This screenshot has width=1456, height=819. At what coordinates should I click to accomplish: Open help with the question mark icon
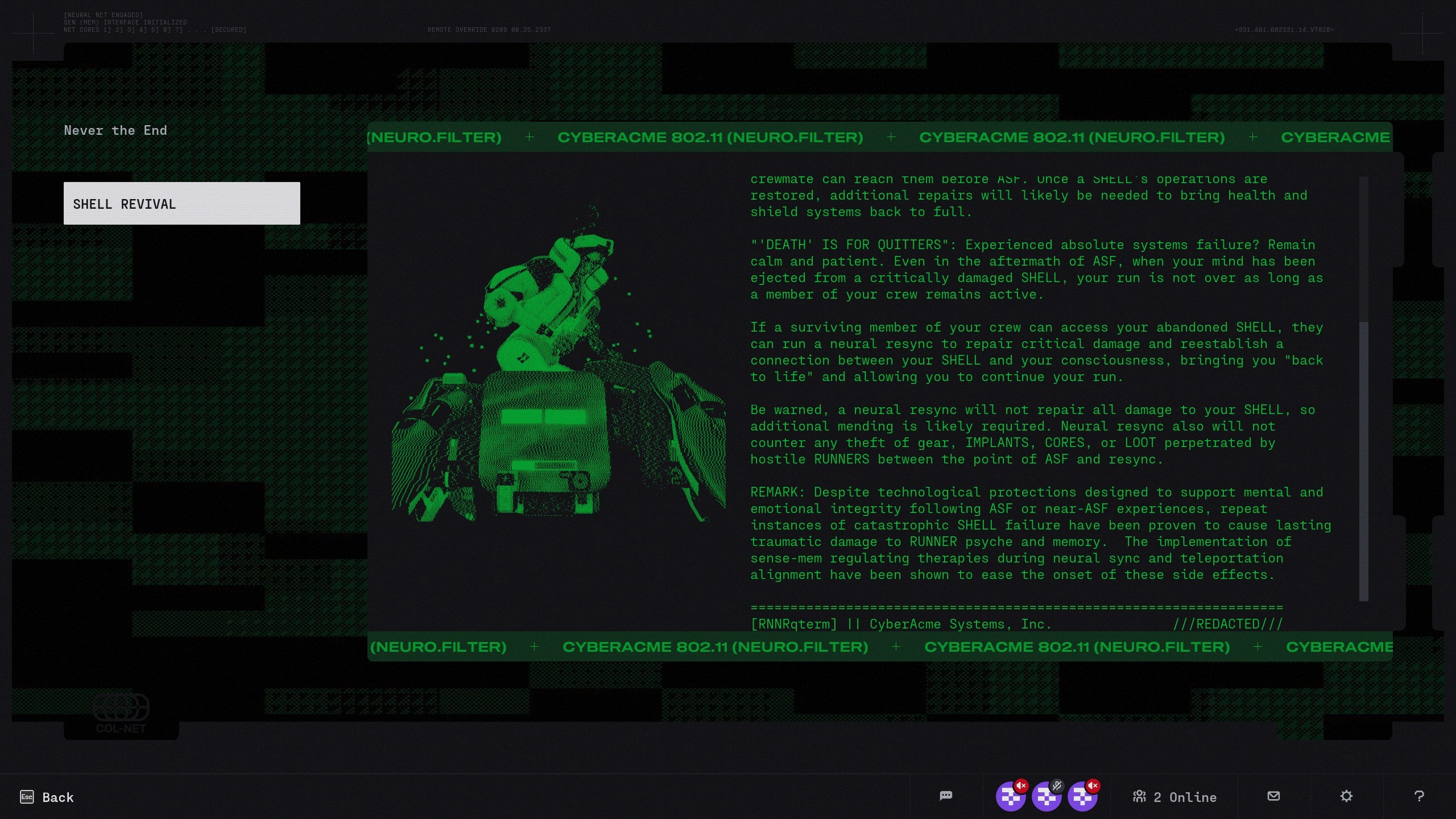tap(1419, 796)
